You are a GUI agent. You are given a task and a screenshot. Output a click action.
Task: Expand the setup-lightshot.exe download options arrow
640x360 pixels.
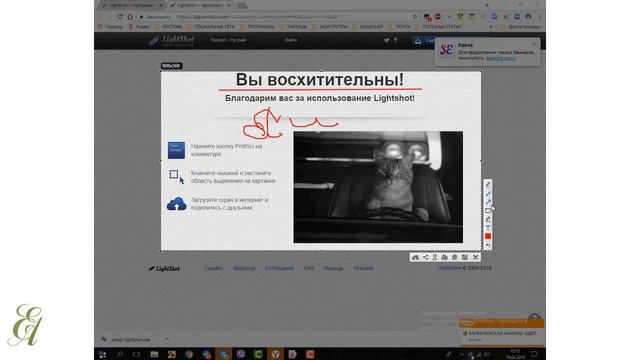point(167,339)
